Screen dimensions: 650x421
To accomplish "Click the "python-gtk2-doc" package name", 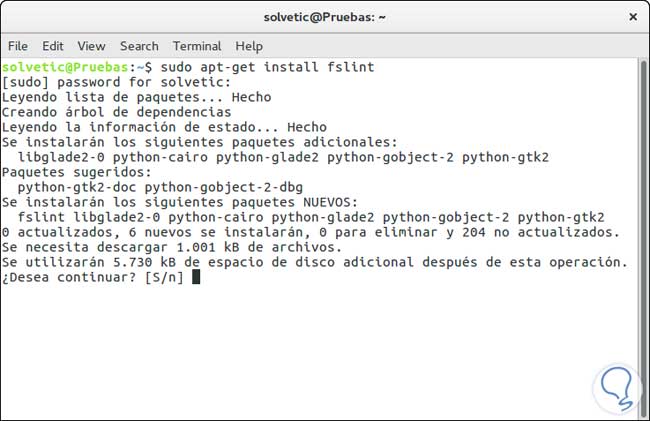I will 77,187.
